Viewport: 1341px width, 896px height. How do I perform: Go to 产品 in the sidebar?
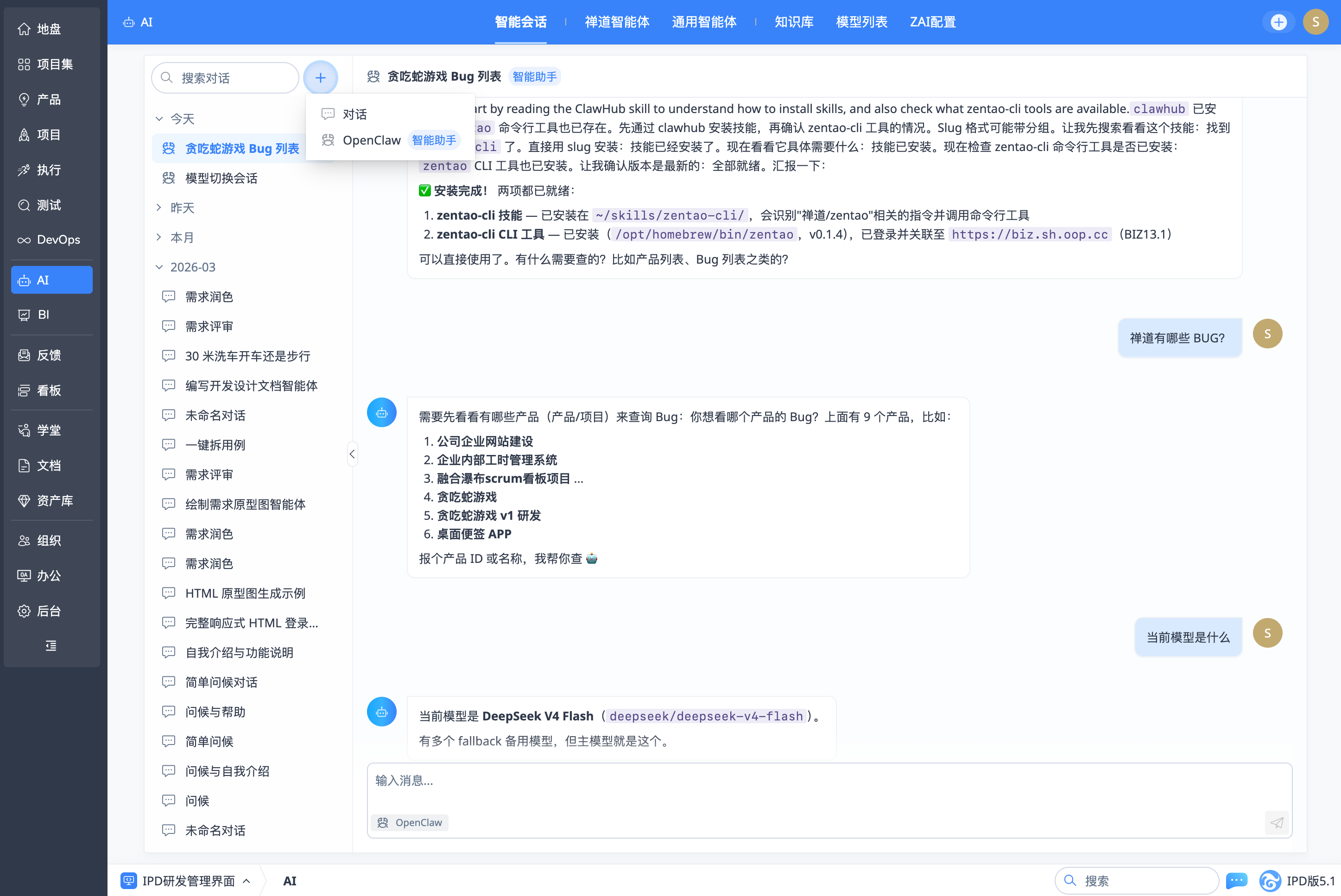51,100
